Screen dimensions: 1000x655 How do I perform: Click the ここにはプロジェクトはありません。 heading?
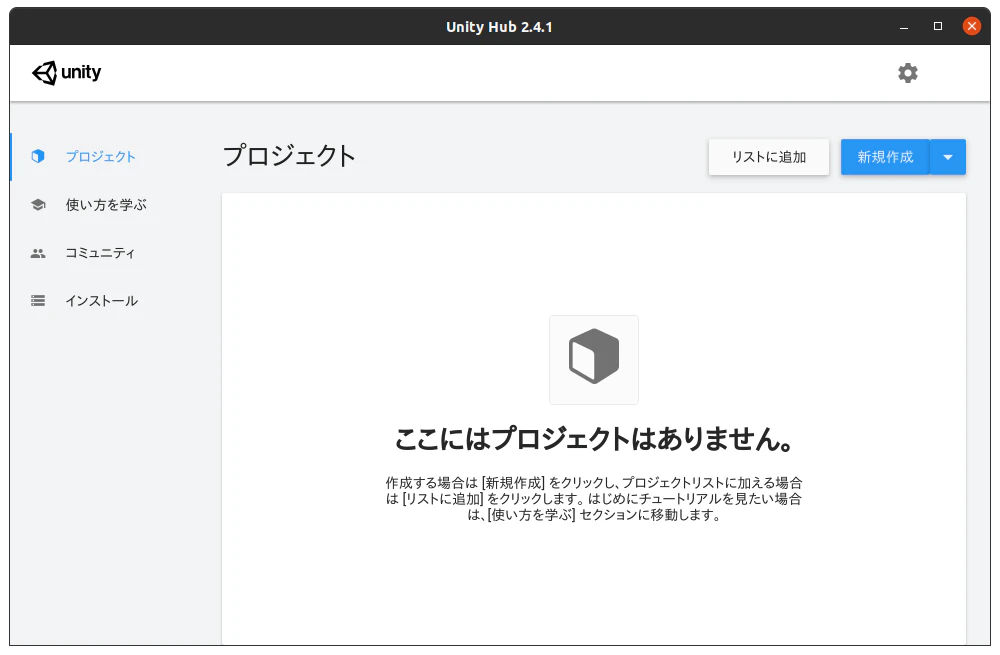594,439
